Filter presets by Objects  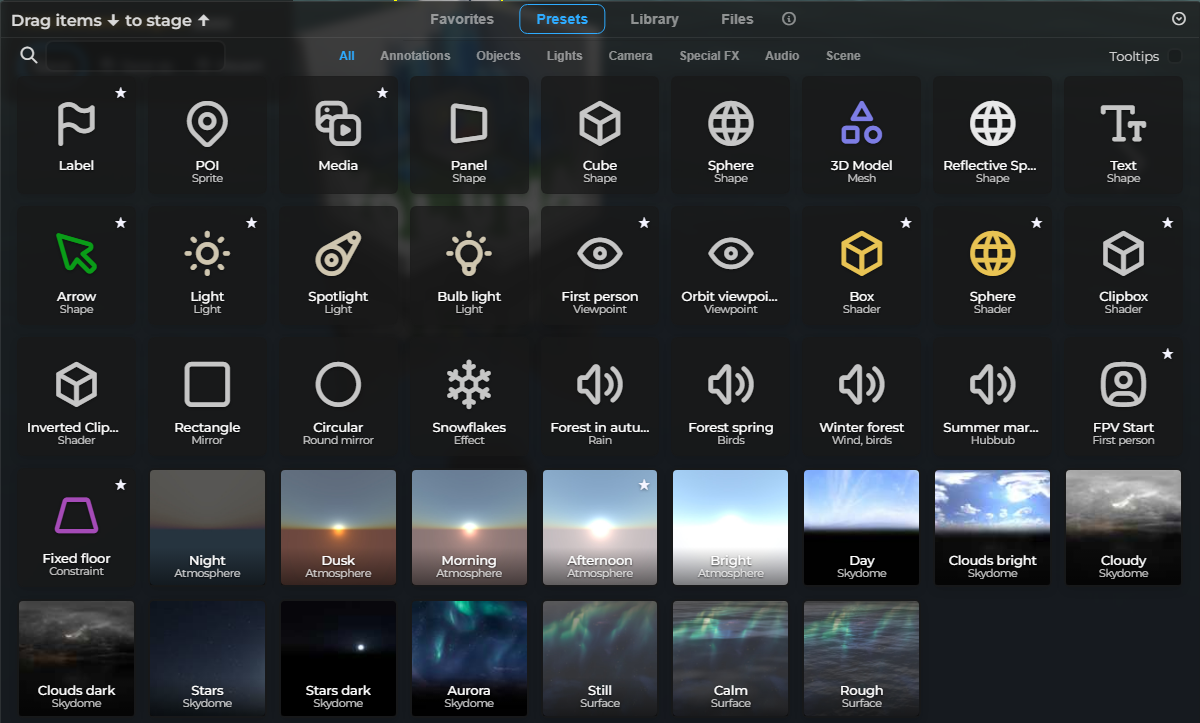pyautogui.click(x=498, y=56)
